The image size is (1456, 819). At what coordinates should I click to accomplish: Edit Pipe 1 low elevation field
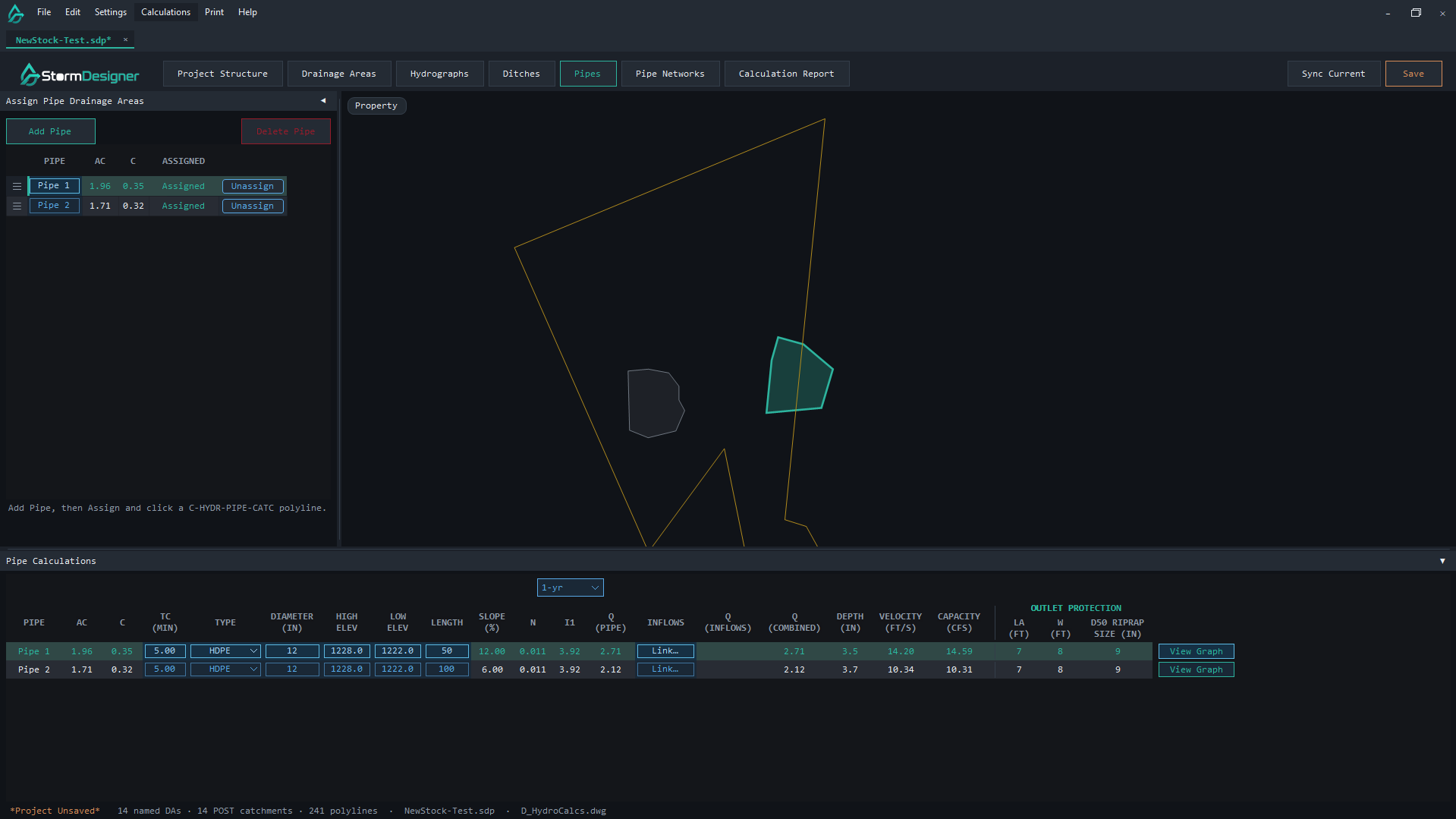click(398, 651)
